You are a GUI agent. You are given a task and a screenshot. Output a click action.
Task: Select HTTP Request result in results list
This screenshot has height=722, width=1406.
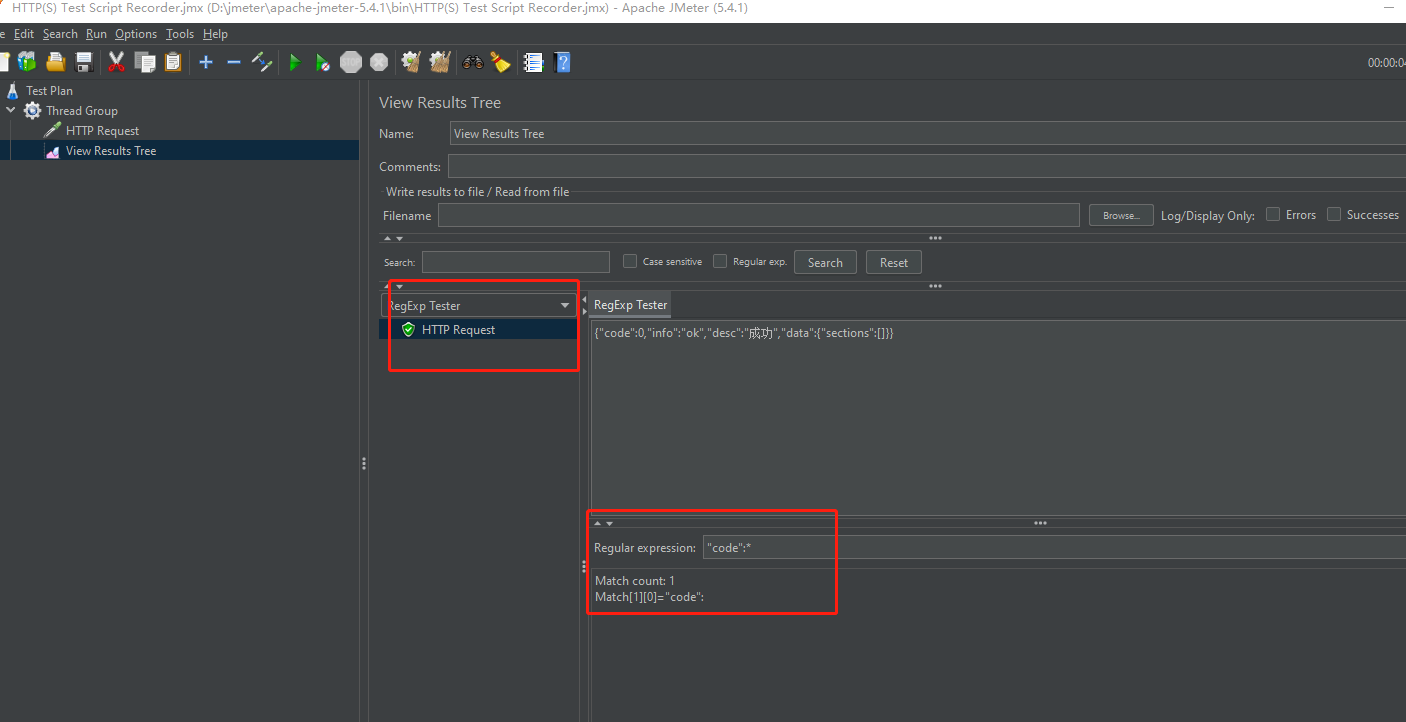458,329
